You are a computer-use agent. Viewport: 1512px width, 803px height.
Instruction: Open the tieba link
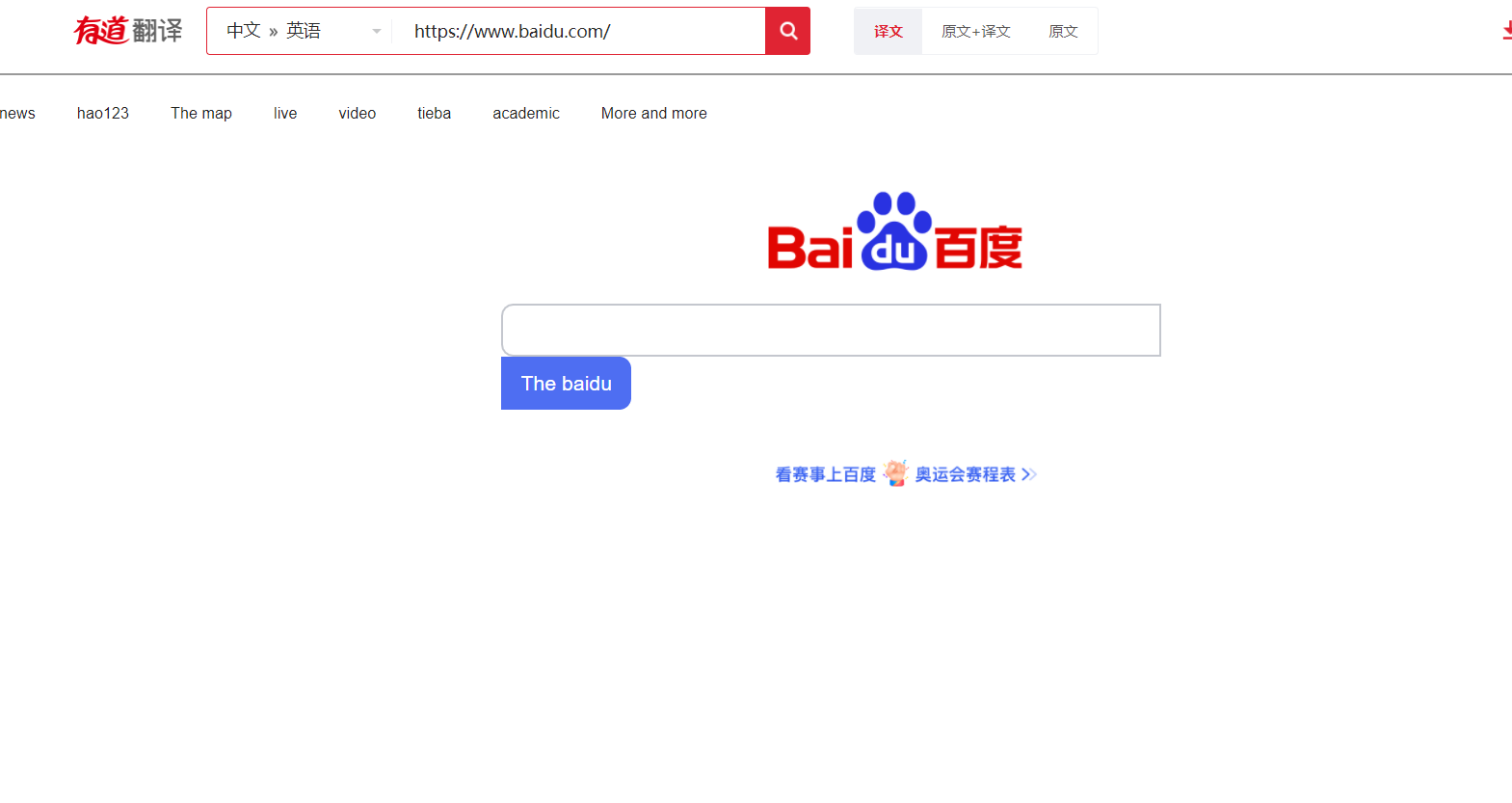tap(435, 113)
